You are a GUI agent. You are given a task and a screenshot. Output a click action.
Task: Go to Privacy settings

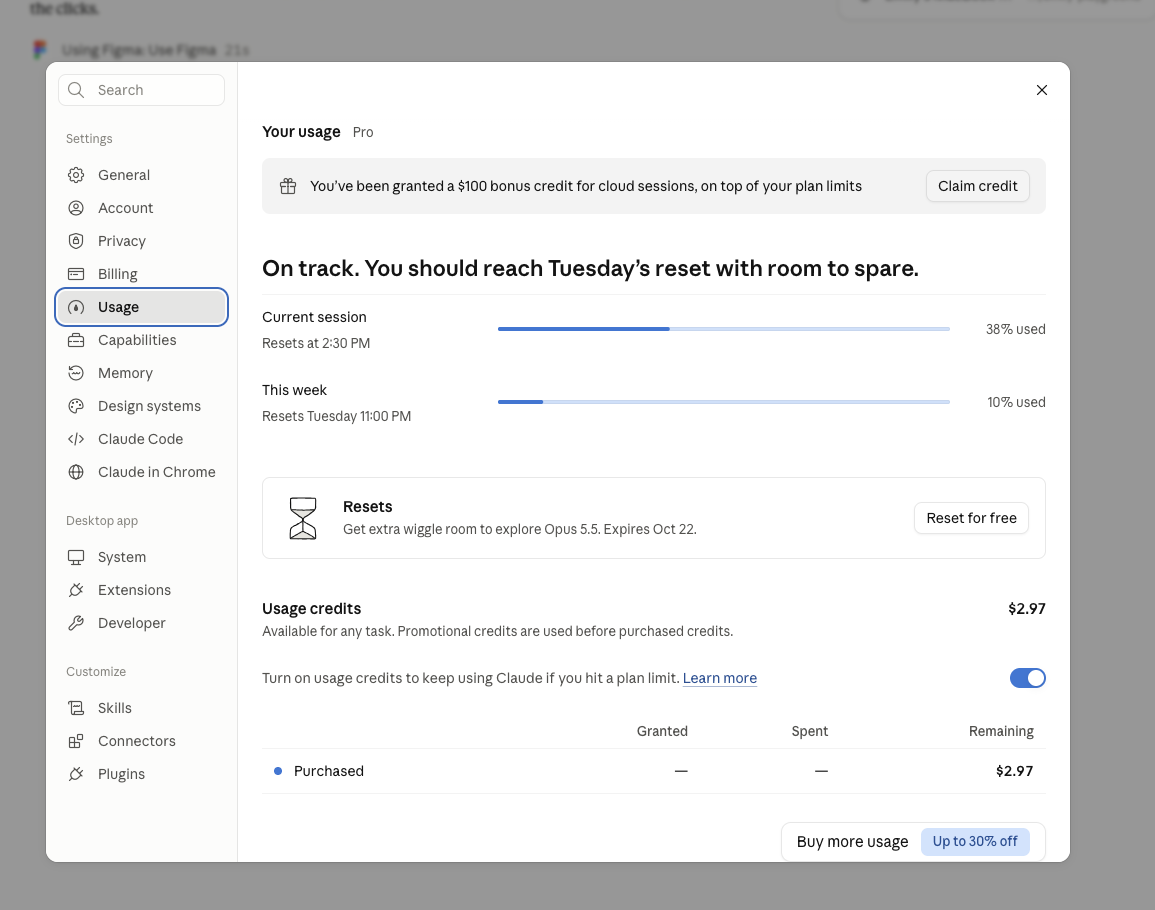tap(141, 241)
